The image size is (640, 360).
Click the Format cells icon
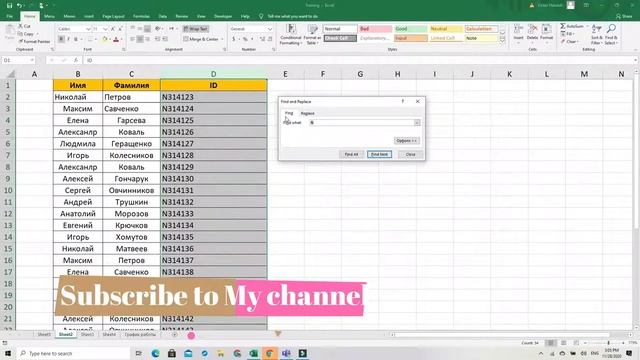546,32
